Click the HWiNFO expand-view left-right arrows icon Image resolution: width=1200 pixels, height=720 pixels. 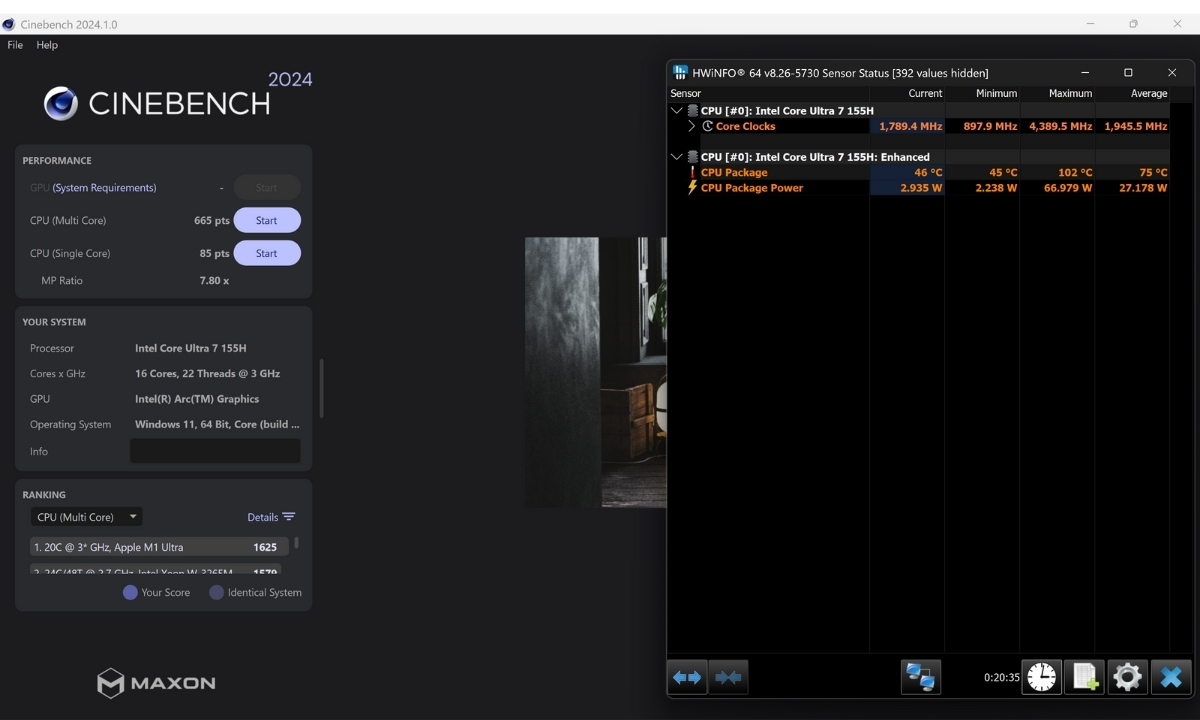[x=687, y=677]
